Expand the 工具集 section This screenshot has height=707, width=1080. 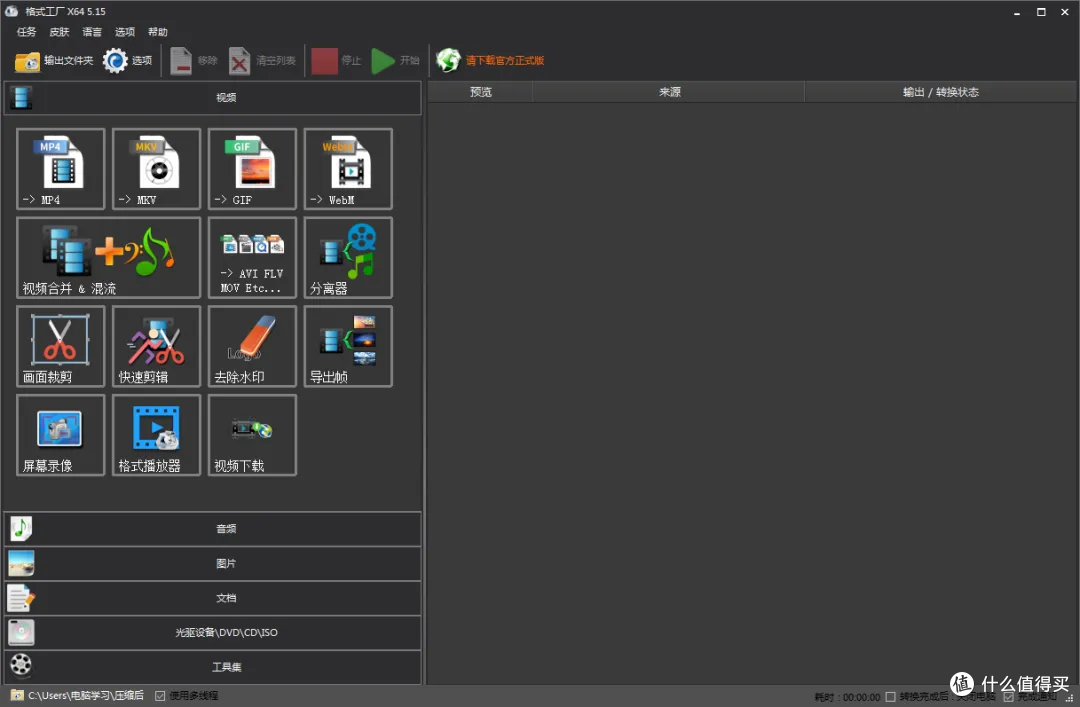213,667
